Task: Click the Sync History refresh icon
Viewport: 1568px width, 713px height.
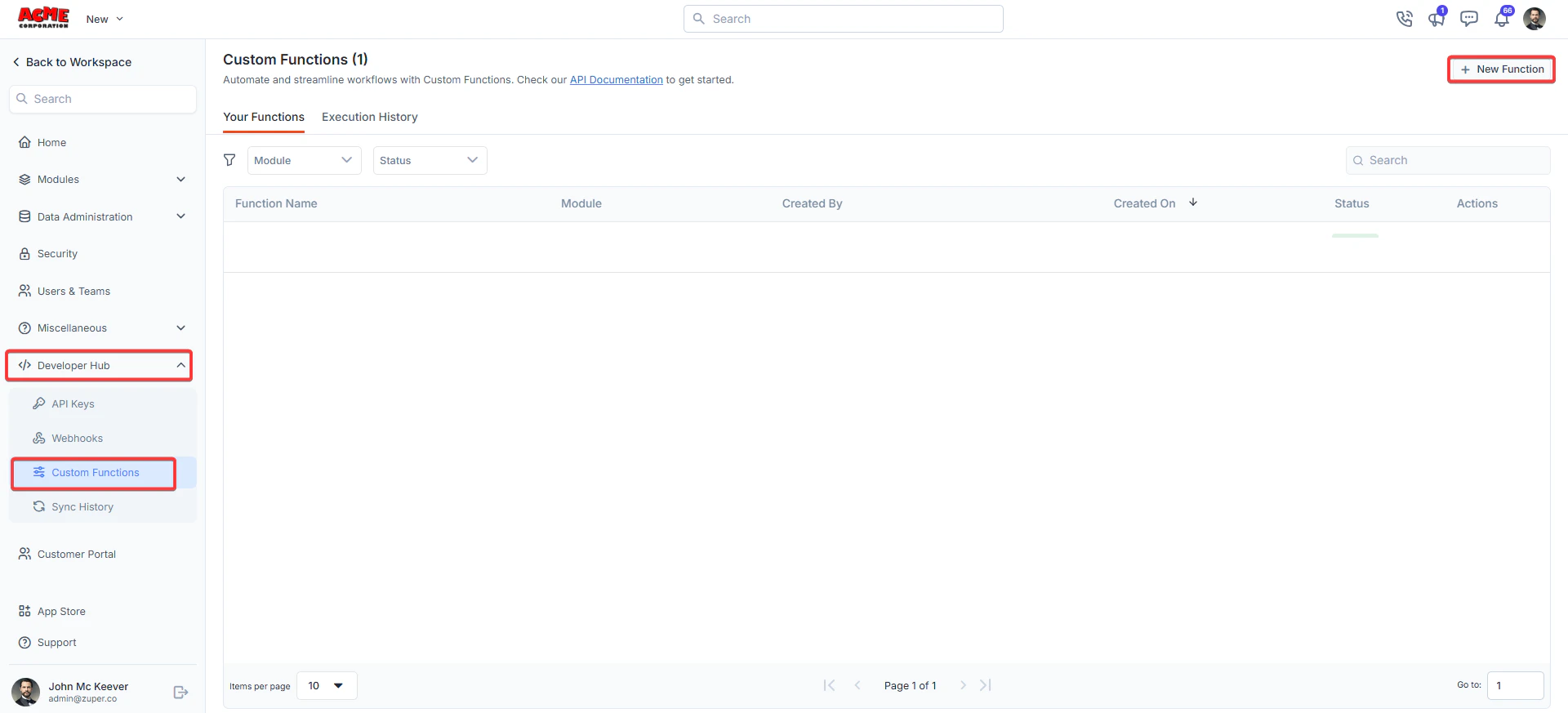Action: point(38,506)
